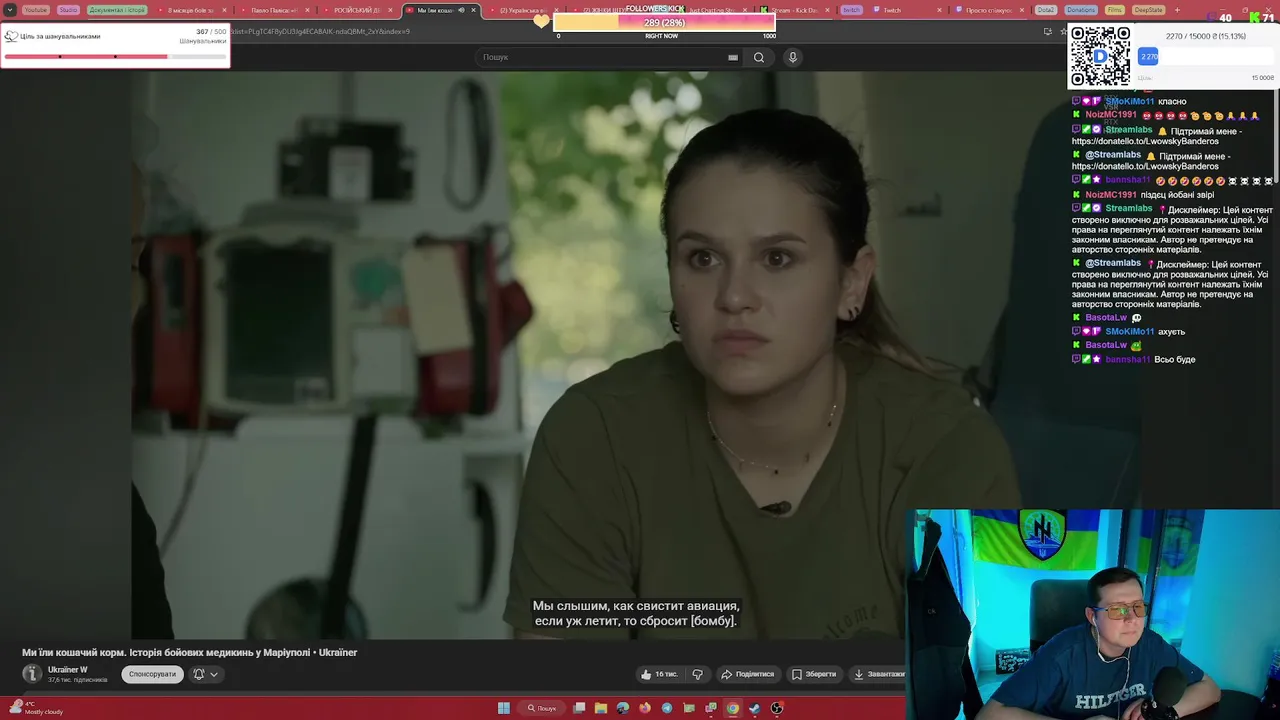Switch to the Donations browser tab
Image resolution: width=1280 pixels, height=720 pixels.
click(1081, 10)
